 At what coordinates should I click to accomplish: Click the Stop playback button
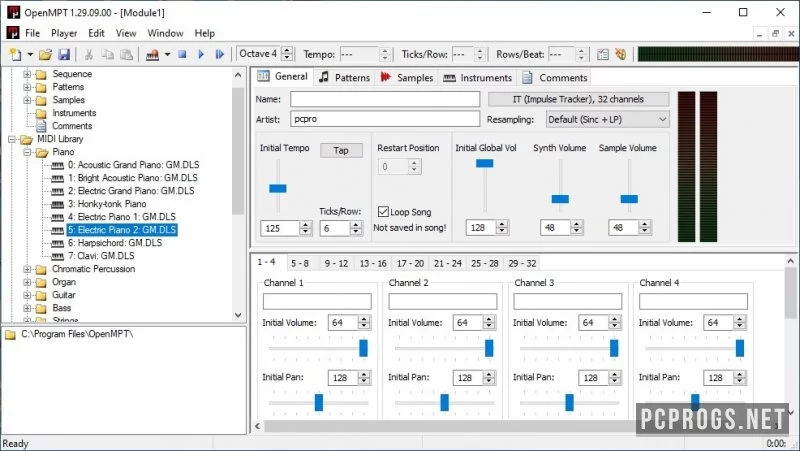click(182, 54)
